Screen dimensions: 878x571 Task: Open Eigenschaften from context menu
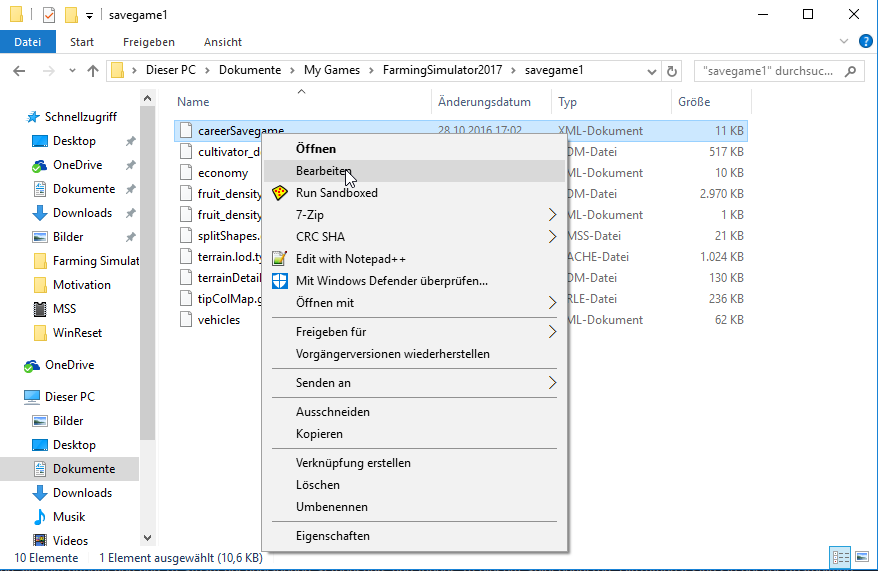tap(414, 536)
